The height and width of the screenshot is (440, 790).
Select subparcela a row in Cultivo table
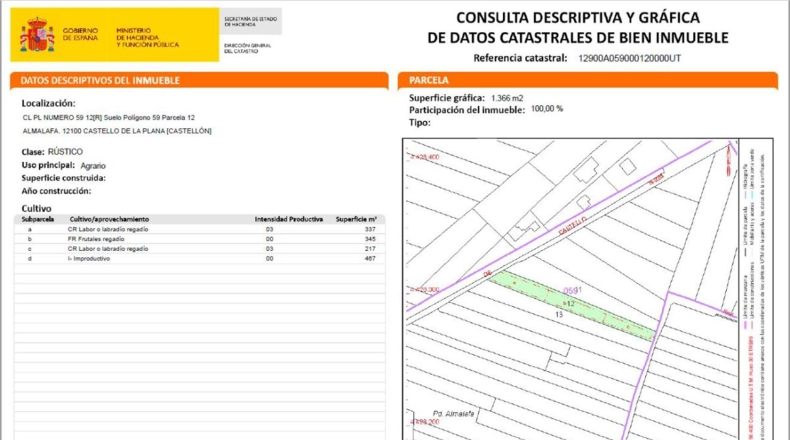(200, 229)
